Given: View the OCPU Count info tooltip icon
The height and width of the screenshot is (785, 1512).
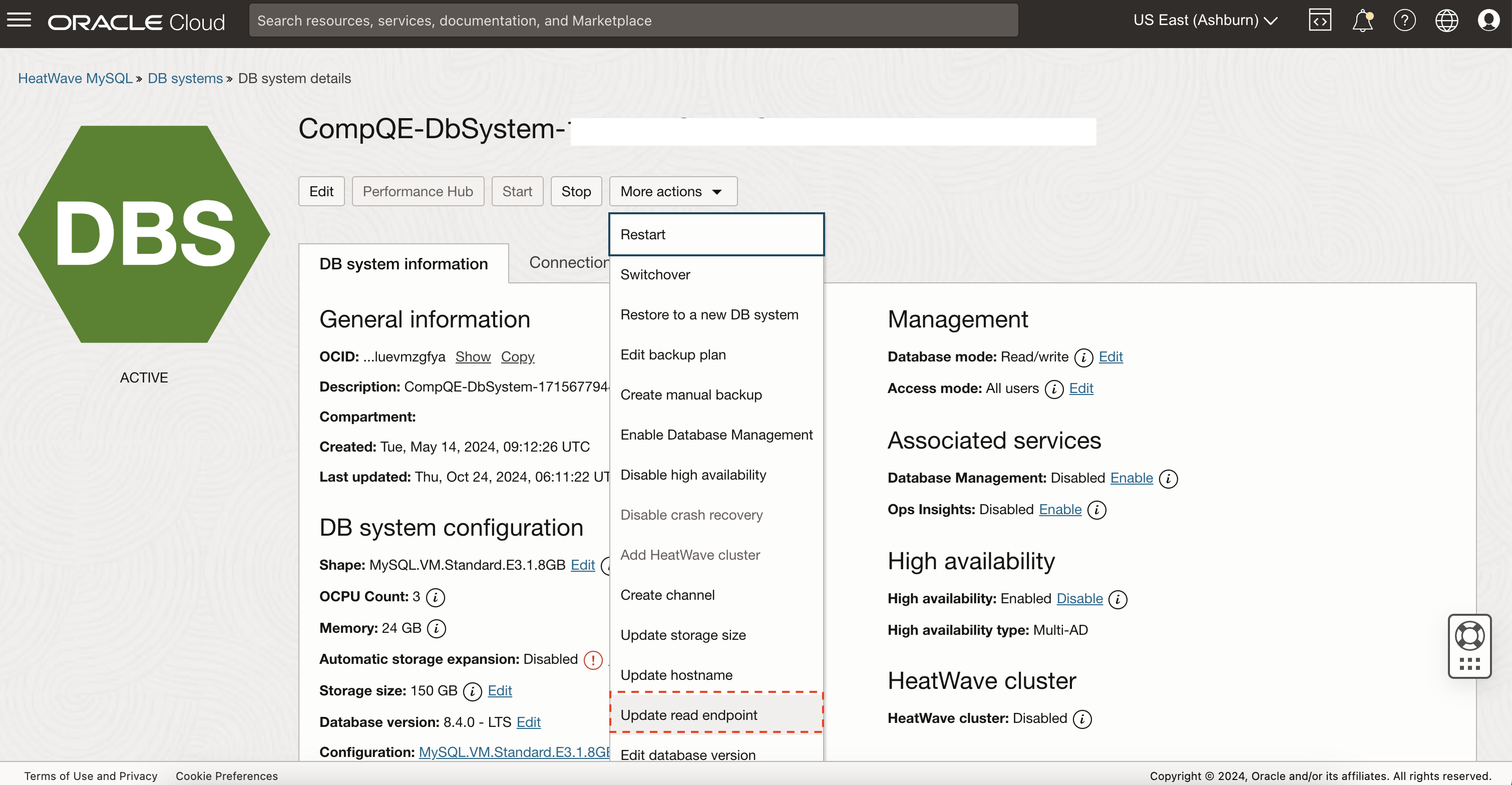Looking at the screenshot, I should point(435,597).
